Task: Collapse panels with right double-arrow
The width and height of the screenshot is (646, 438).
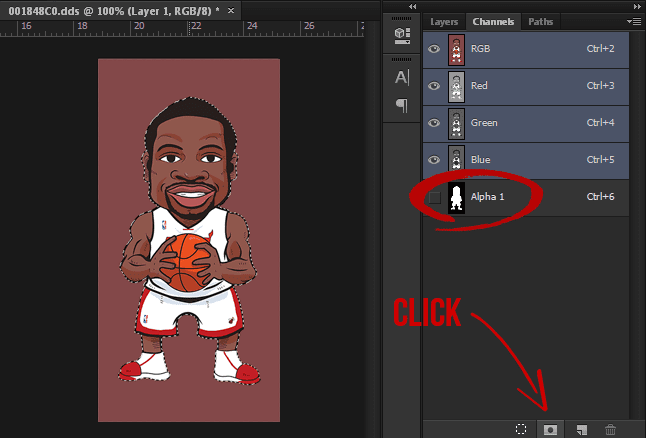Action: tap(637, 6)
